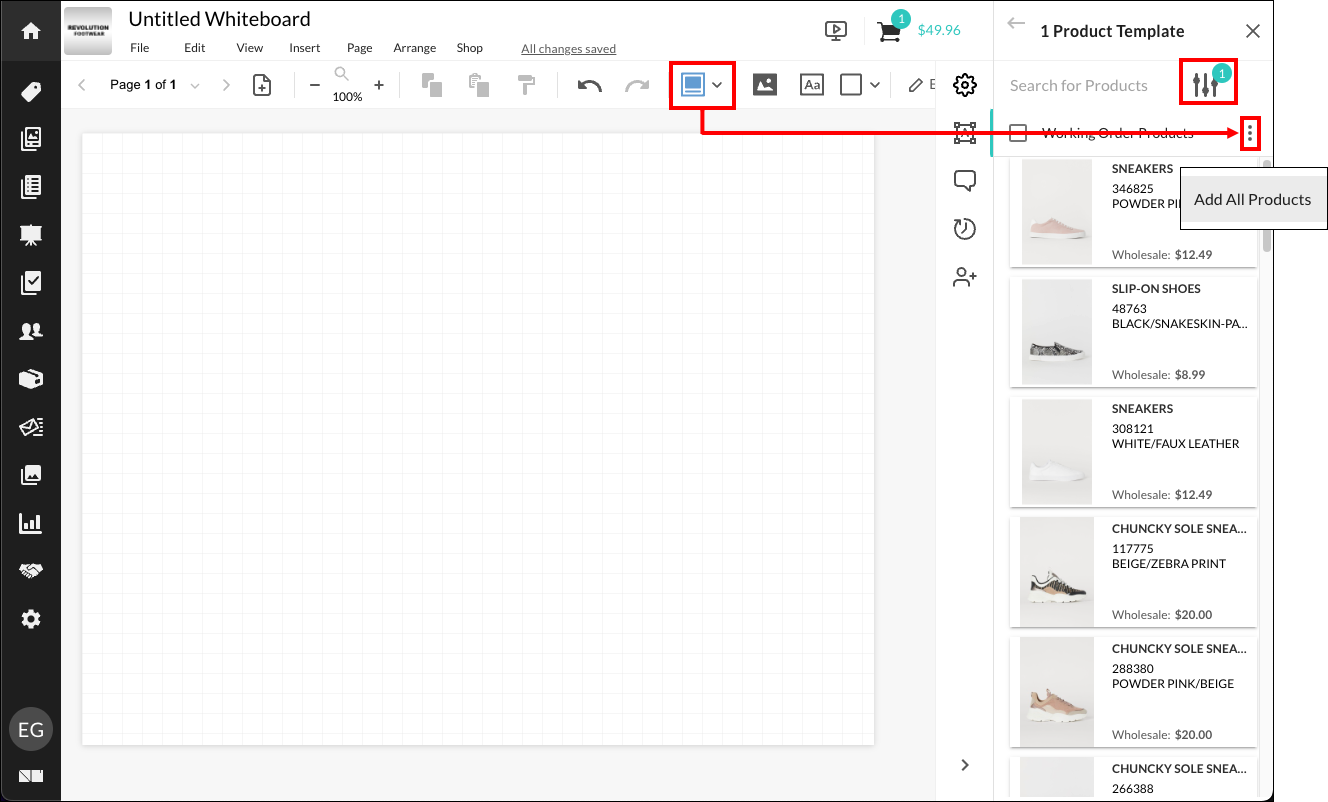Viewport: 1328px width, 802px height.
Task: Open the whiteboard settings gear icon
Action: (x=965, y=85)
